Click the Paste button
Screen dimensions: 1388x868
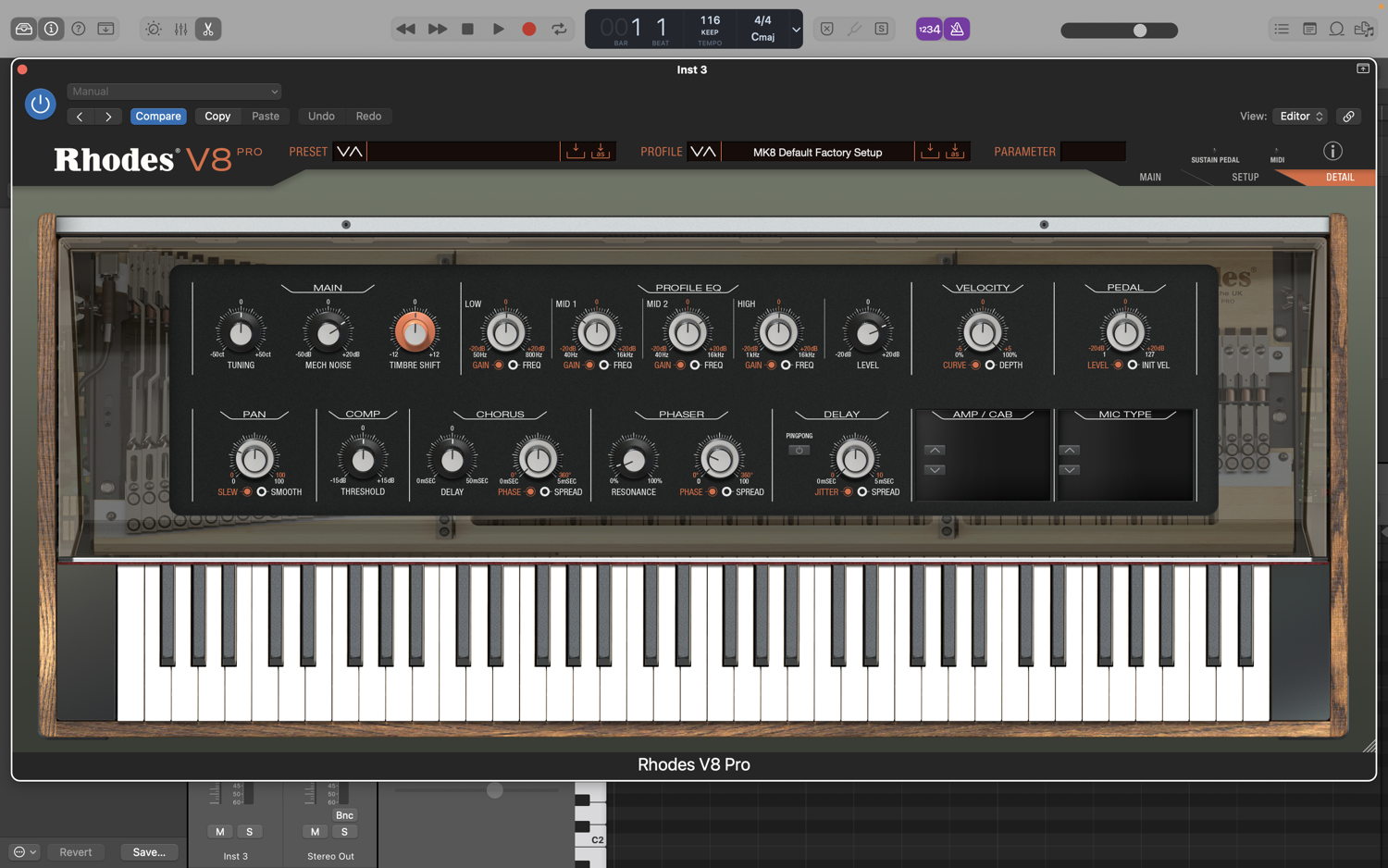[x=266, y=117]
